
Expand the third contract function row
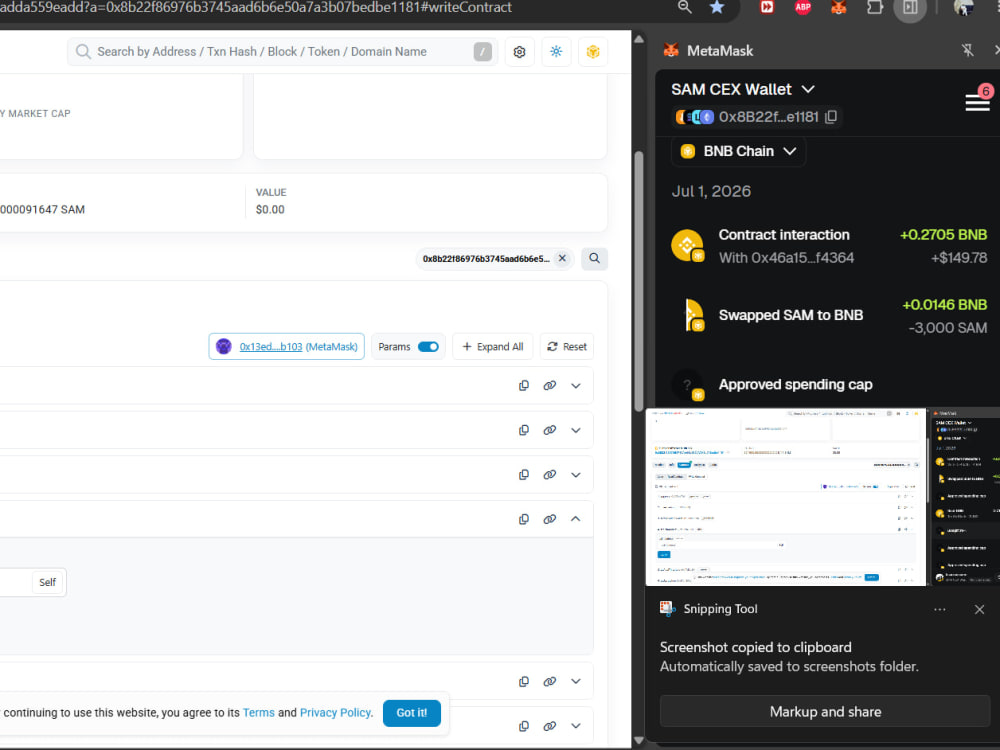tap(576, 474)
